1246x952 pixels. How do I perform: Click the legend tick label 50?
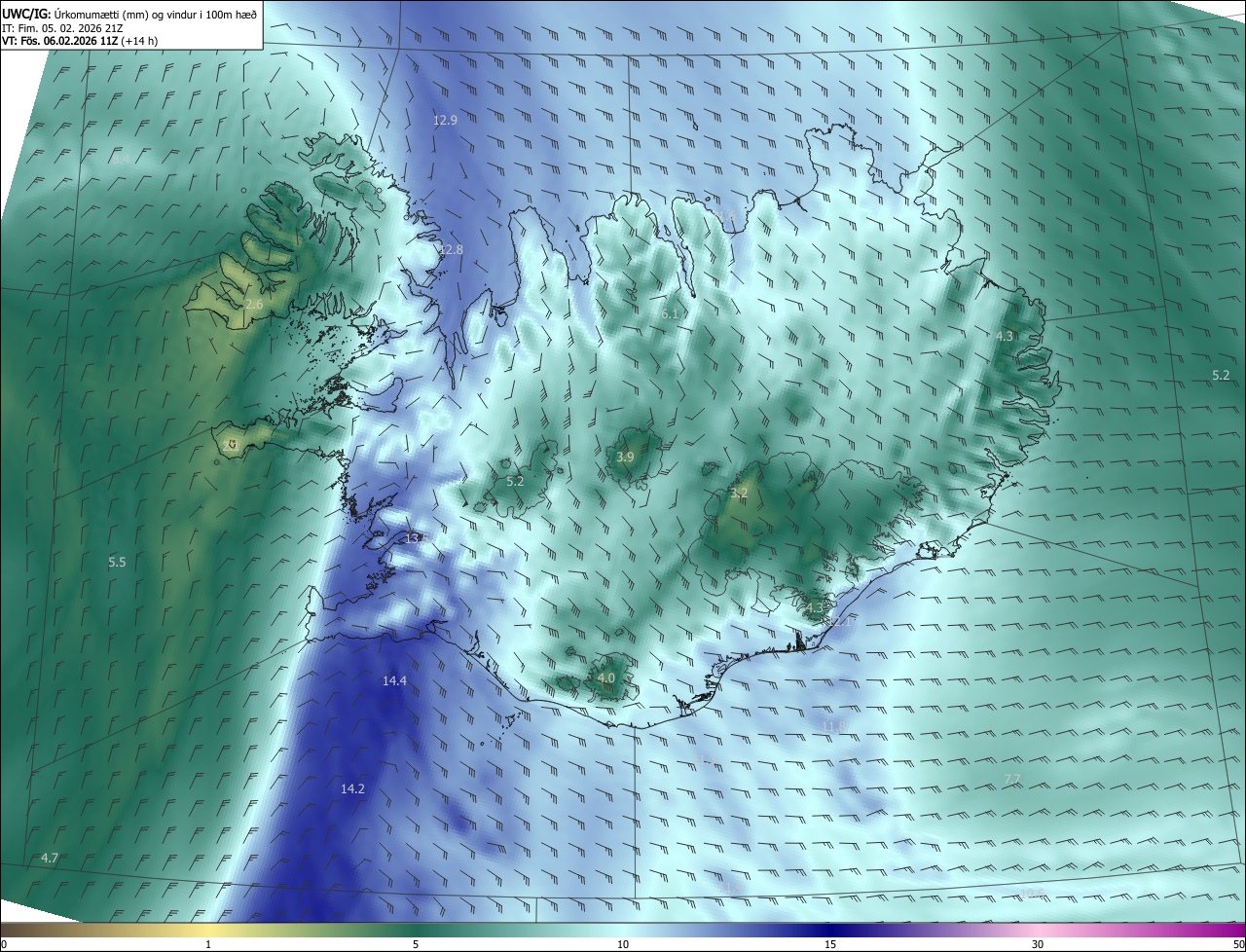point(1238,945)
